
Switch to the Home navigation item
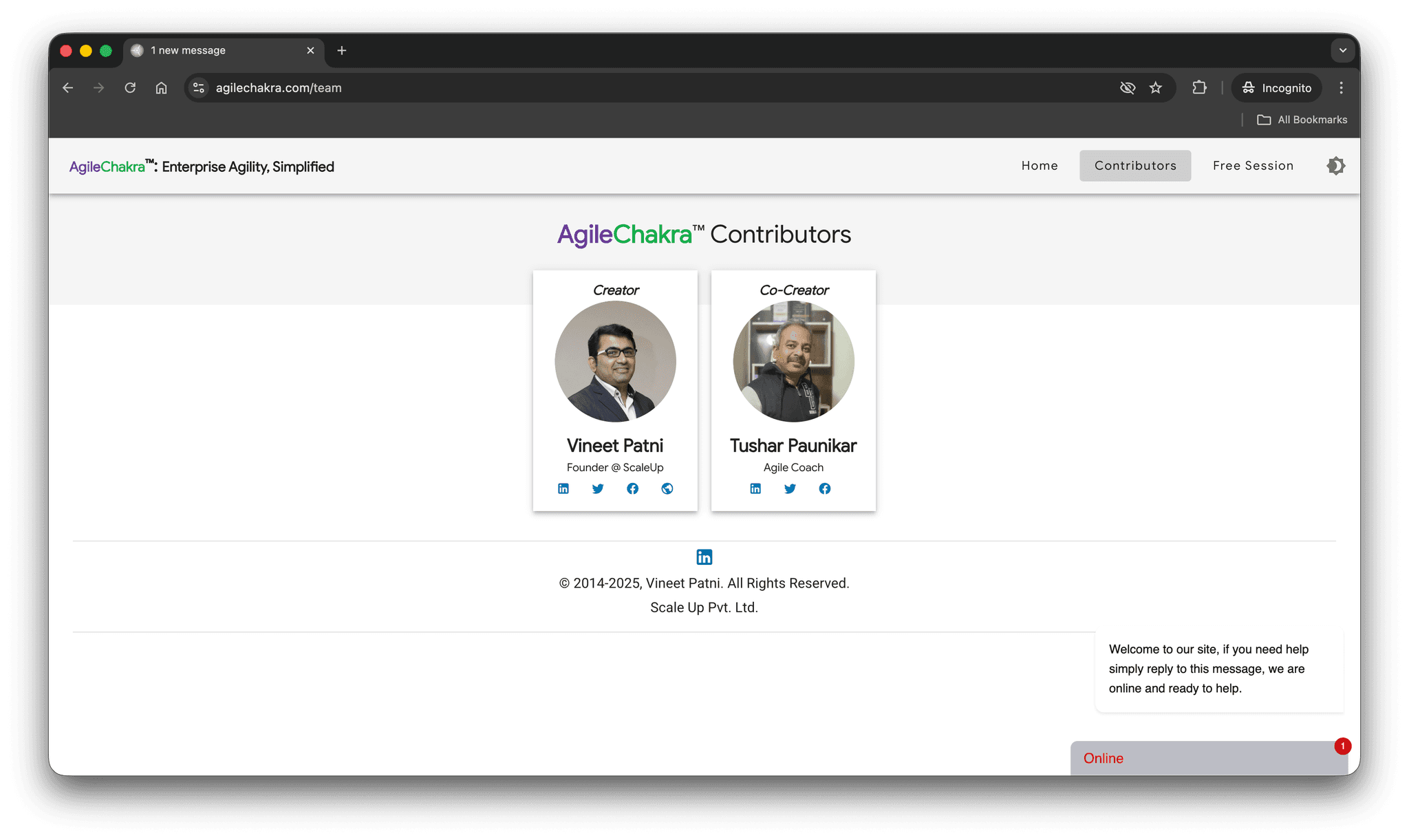point(1039,166)
